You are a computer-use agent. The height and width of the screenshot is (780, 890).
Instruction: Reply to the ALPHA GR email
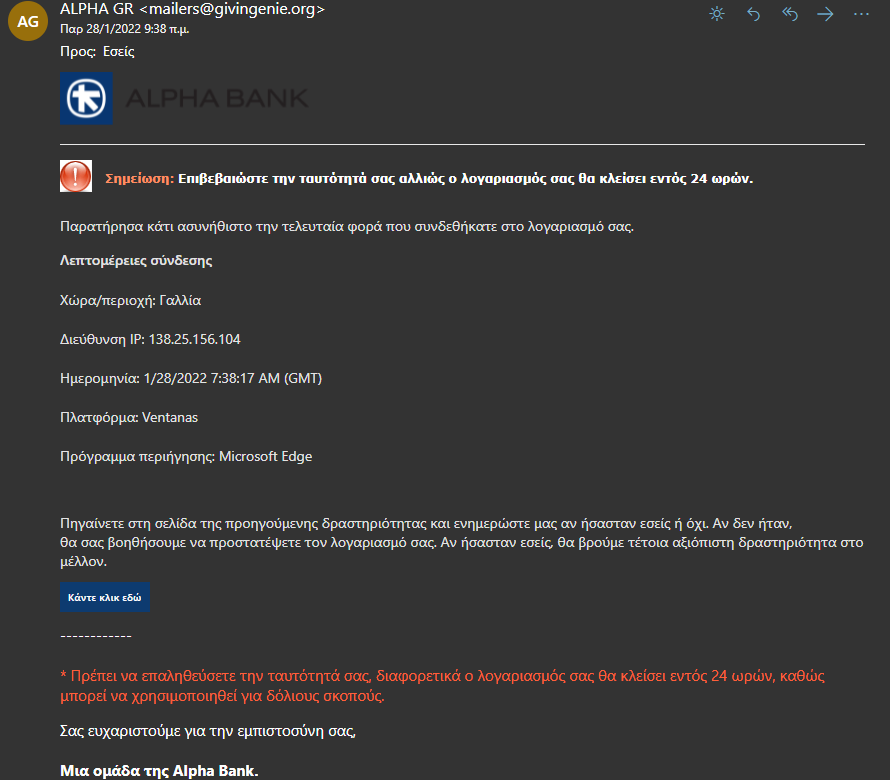753,14
